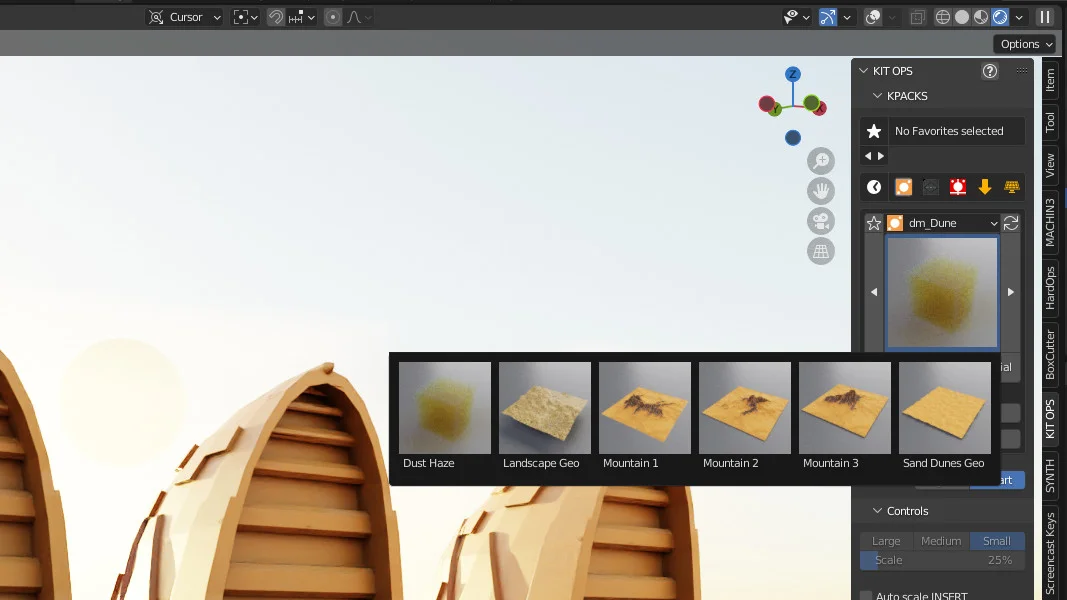Select Large insert size
Screen dimensions: 1067x600
[x=886, y=540]
